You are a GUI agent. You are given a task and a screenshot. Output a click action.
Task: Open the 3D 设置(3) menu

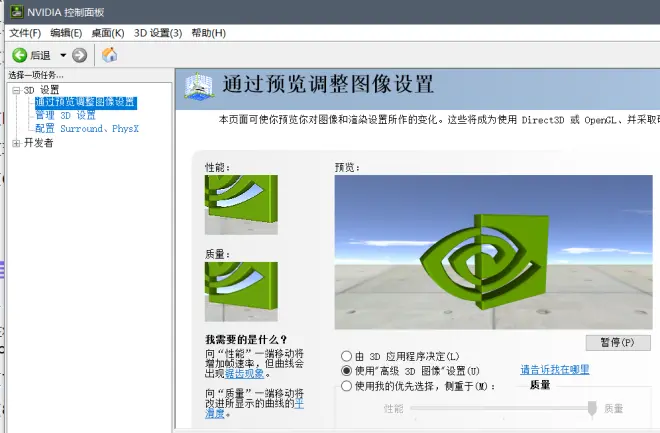tap(158, 33)
